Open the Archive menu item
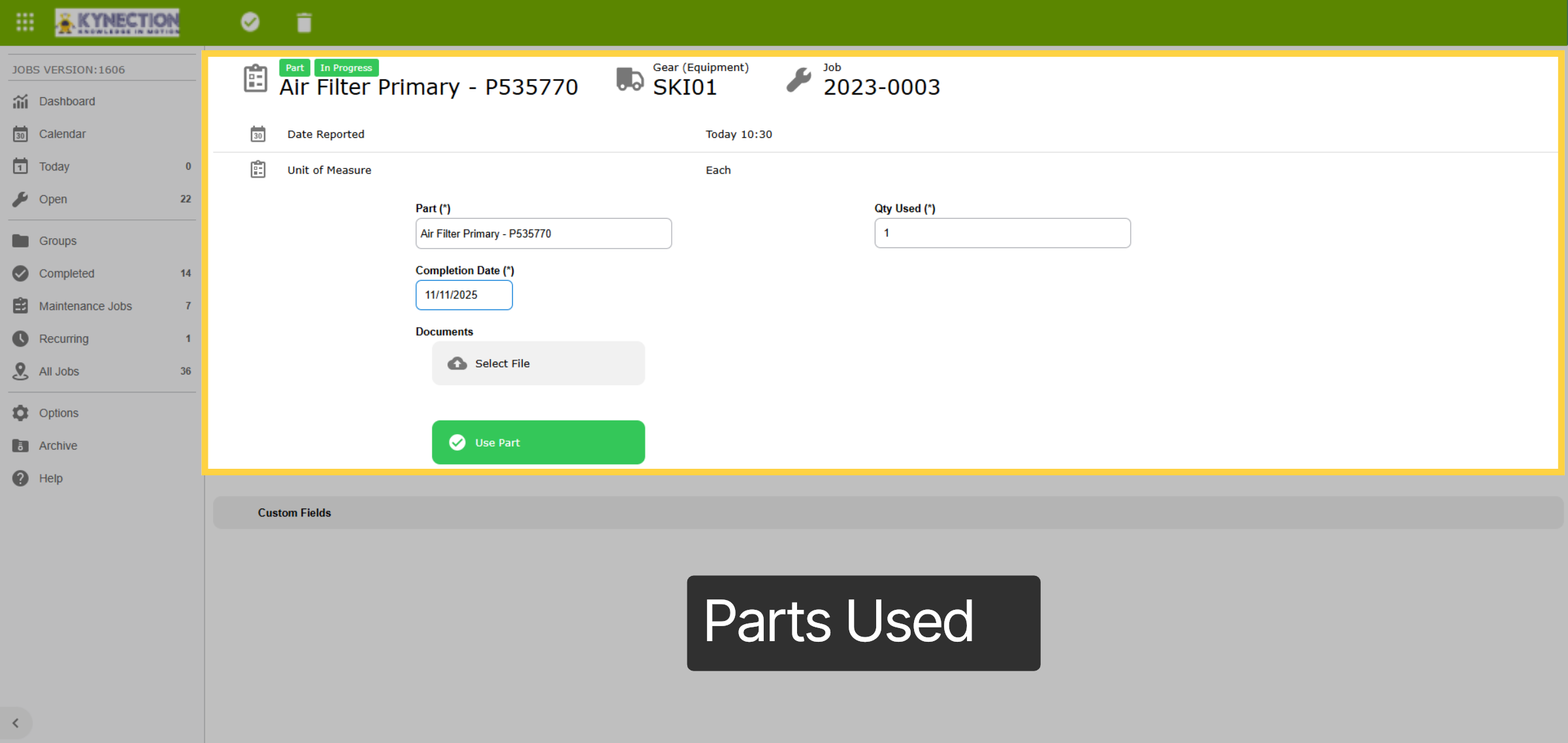This screenshot has height=743, width=1568. pos(102,446)
